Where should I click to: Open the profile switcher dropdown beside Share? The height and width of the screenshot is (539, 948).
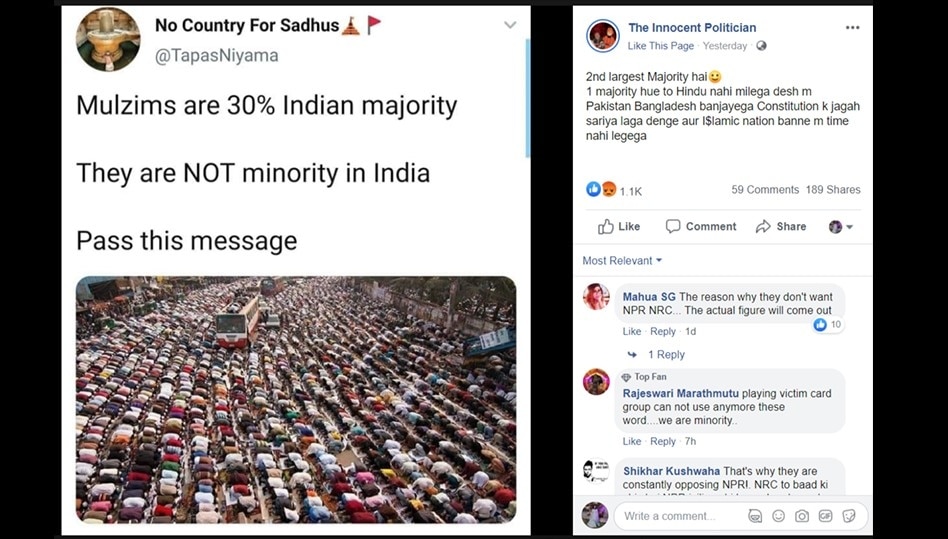pos(841,227)
